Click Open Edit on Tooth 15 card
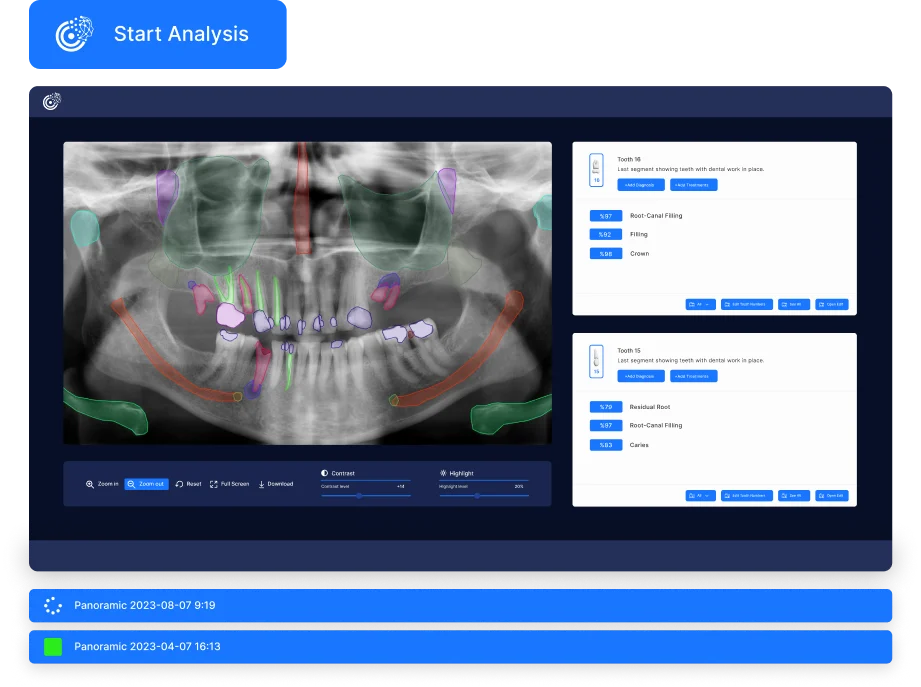The height and width of the screenshot is (687, 921). tap(832, 496)
